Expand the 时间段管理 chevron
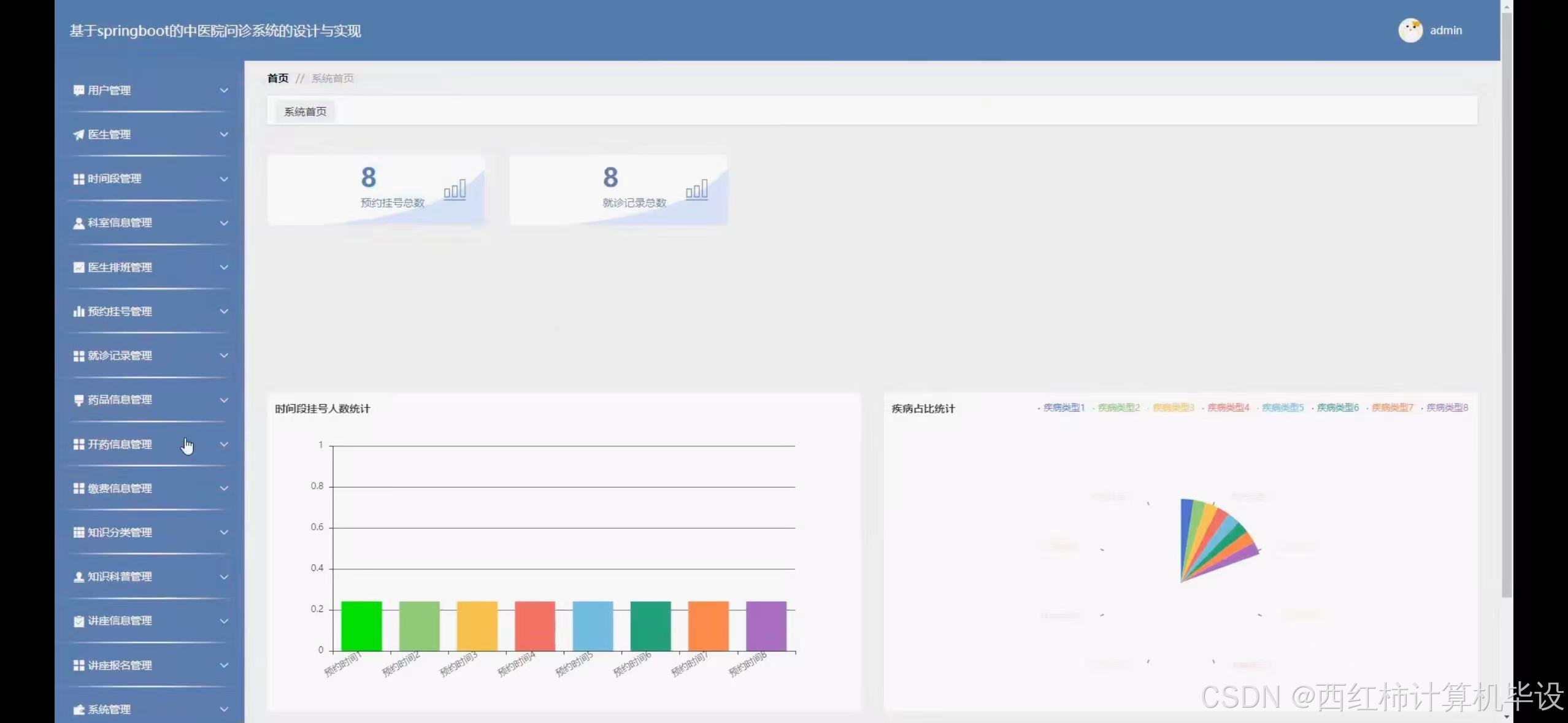 click(224, 179)
